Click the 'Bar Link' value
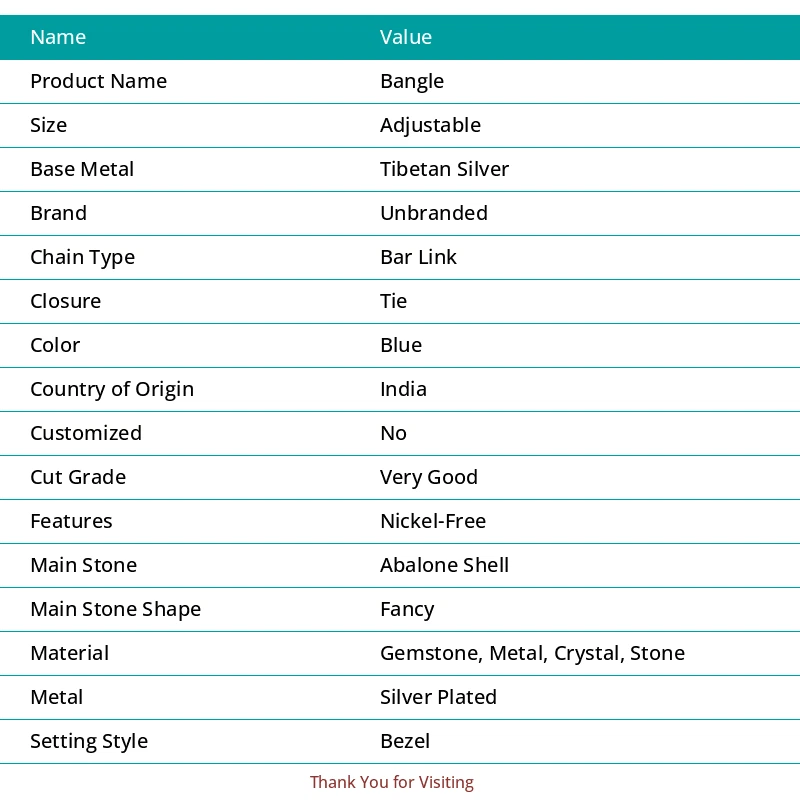The width and height of the screenshot is (800, 800). pos(418,258)
